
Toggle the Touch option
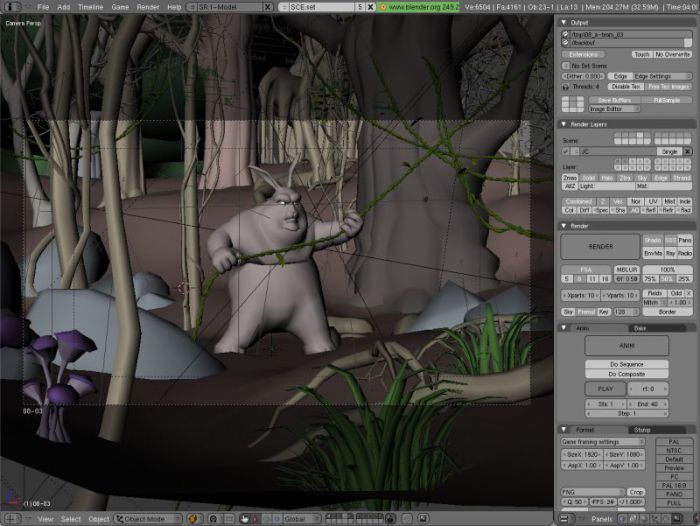coord(642,54)
